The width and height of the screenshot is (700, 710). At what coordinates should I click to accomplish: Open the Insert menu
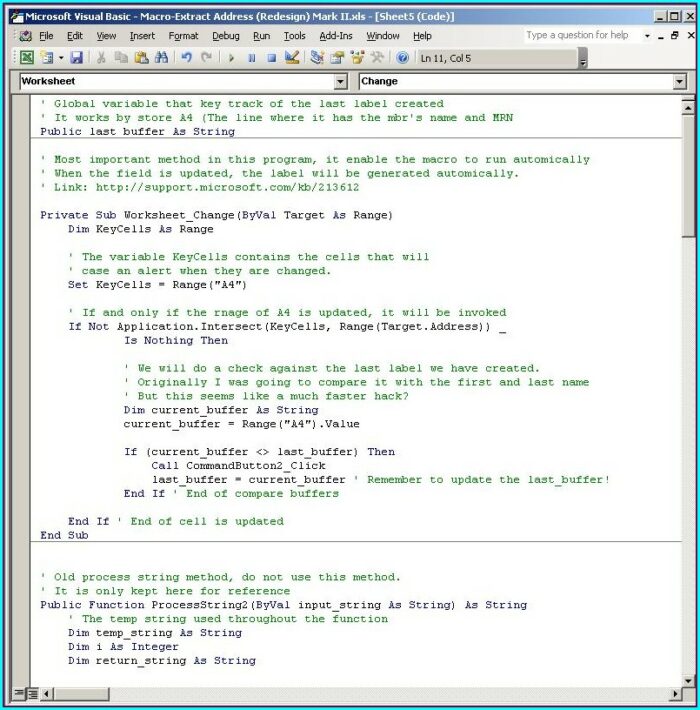(x=142, y=36)
